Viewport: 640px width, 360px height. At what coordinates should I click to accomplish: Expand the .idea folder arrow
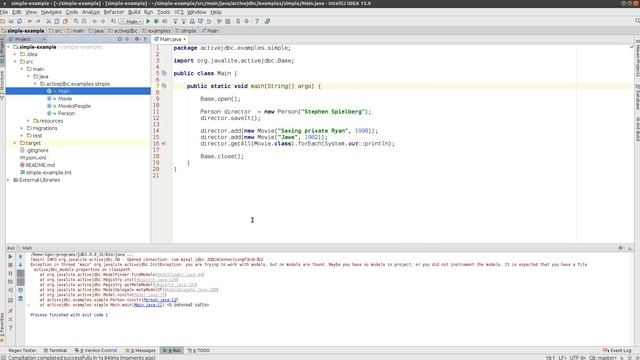(15, 54)
